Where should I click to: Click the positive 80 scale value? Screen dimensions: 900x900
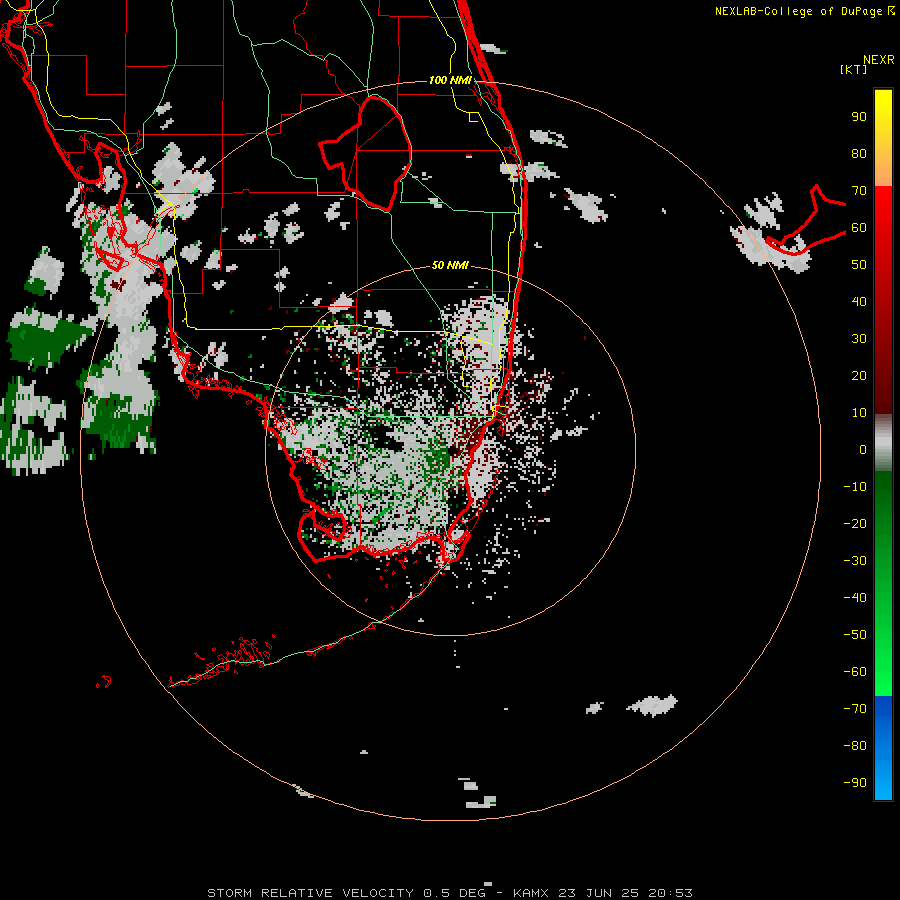859,154
